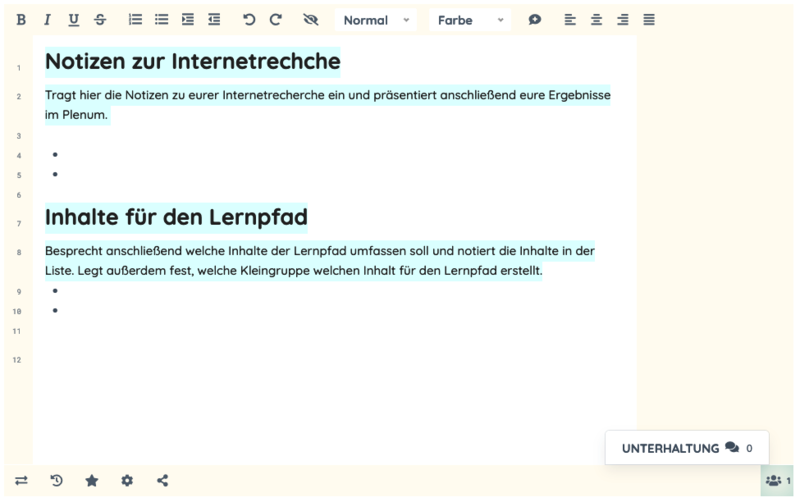Save revision with the star icon

(92, 481)
